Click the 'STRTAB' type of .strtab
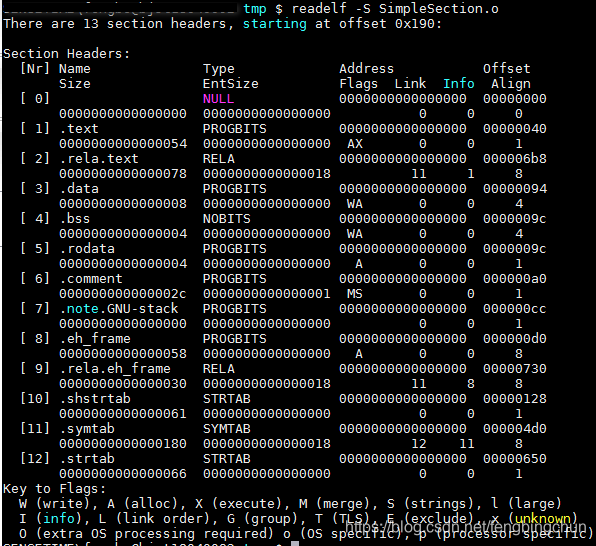This screenshot has height=546, width=596. pyautogui.click(x=227, y=459)
